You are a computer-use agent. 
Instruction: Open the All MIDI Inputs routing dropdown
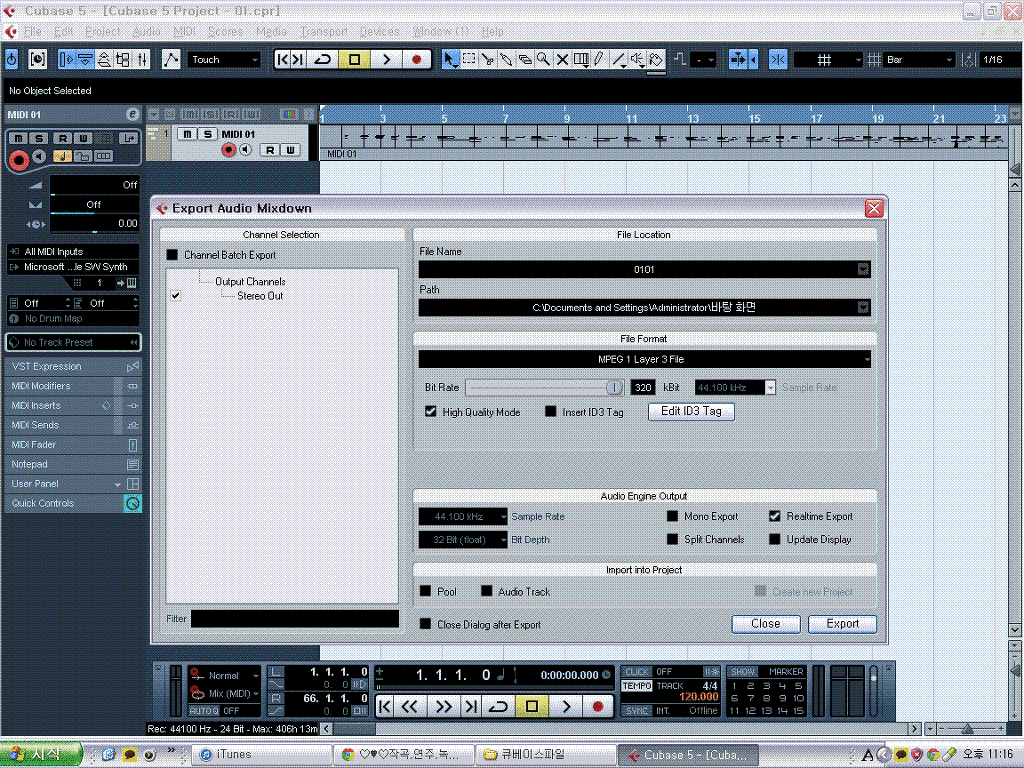(73, 251)
